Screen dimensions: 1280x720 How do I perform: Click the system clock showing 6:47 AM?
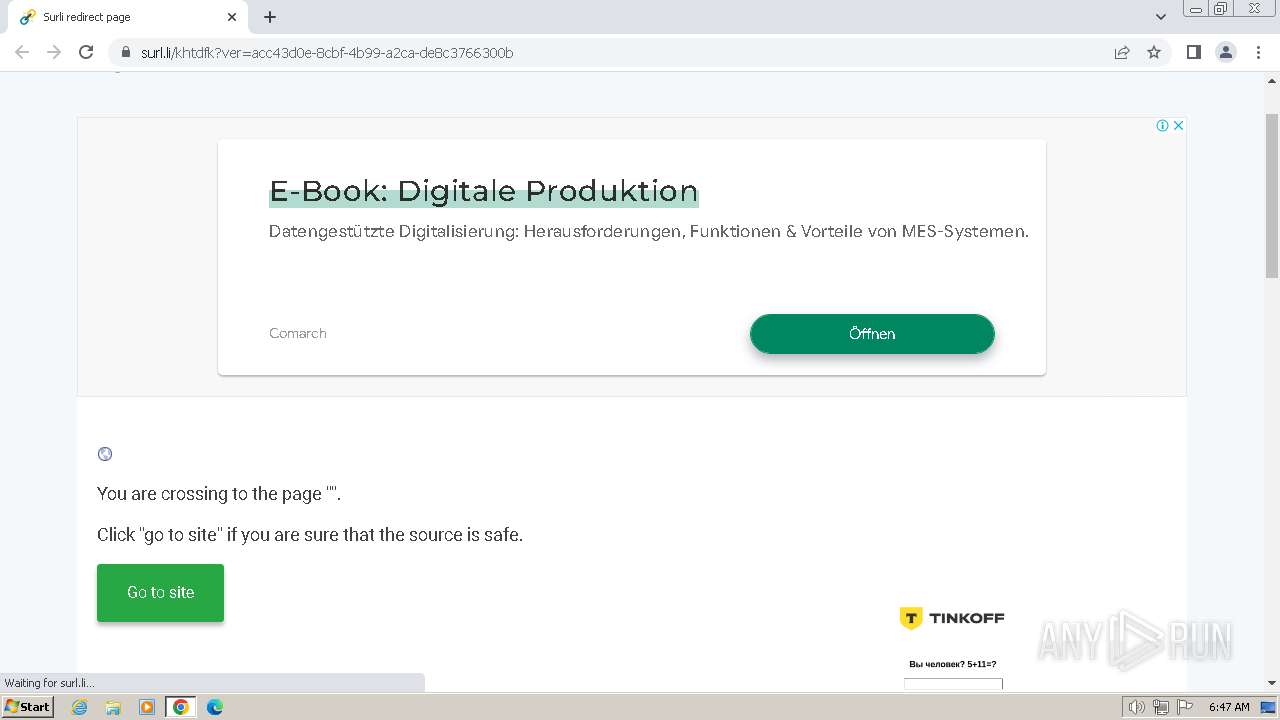tap(1229, 707)
